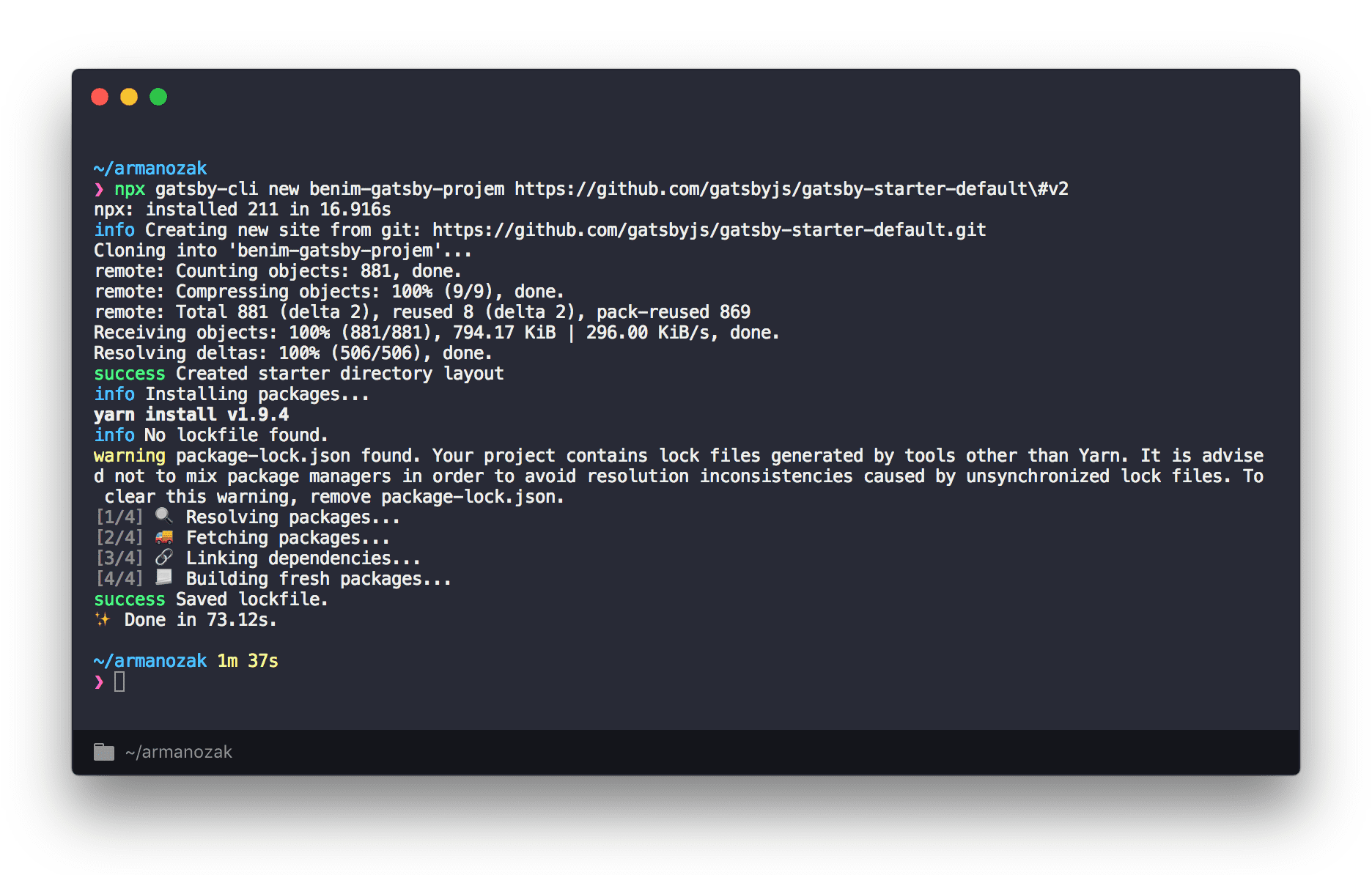The width and height of the screenshot is (1372, 875).
Task: Click the 1m 37s elapsed time indicator
Action: click(248, 661)
